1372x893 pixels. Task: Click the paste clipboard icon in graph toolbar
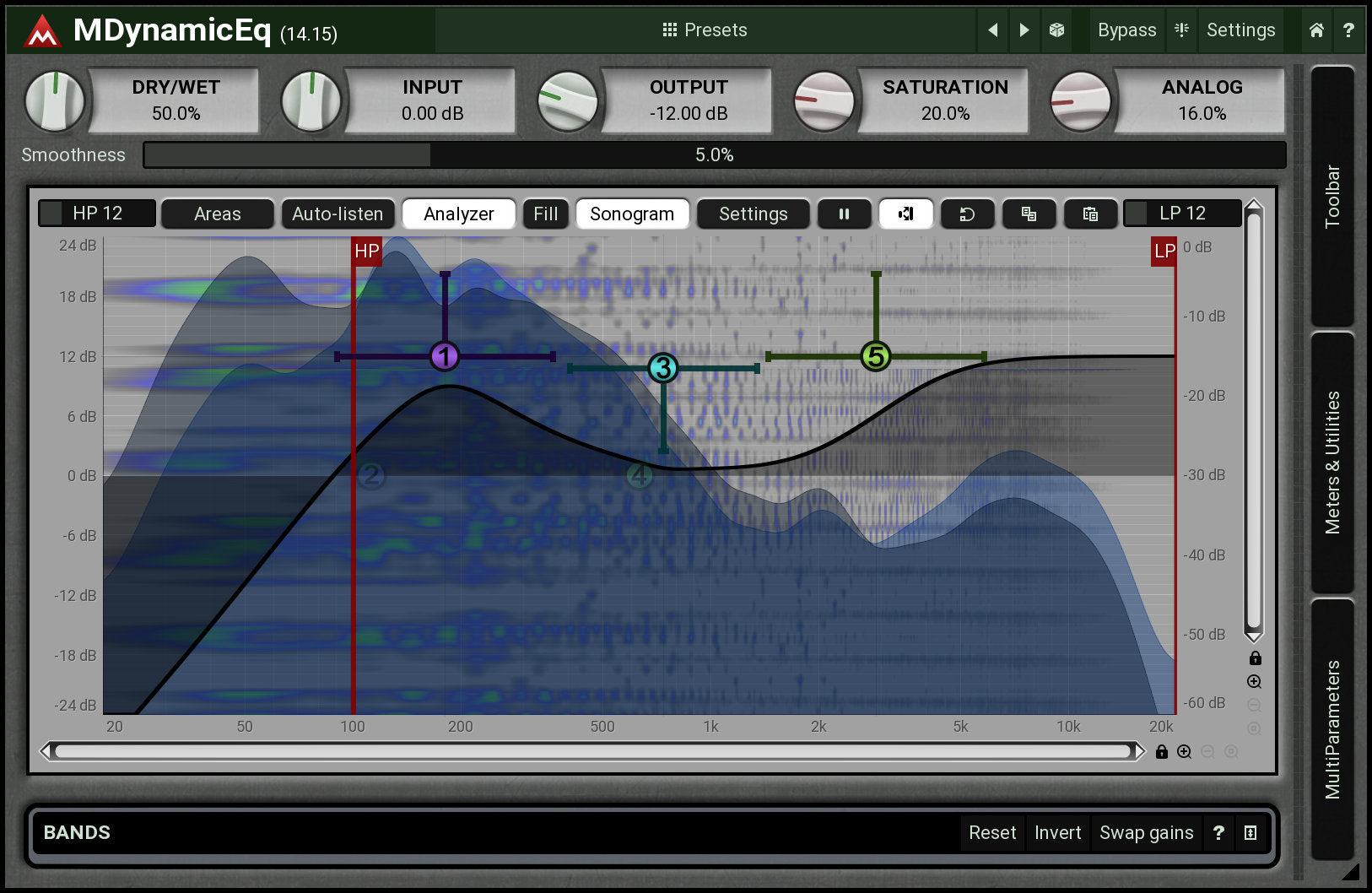(x=1090, y=214)
